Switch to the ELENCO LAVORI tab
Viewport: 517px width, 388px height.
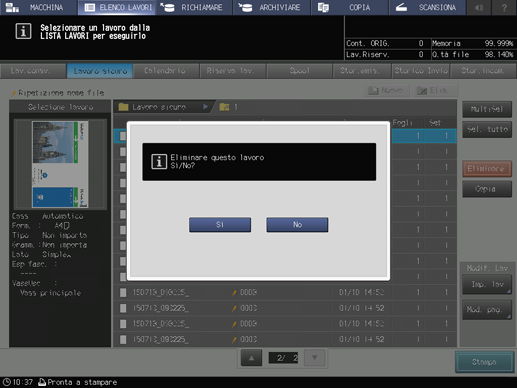[116, 7]
